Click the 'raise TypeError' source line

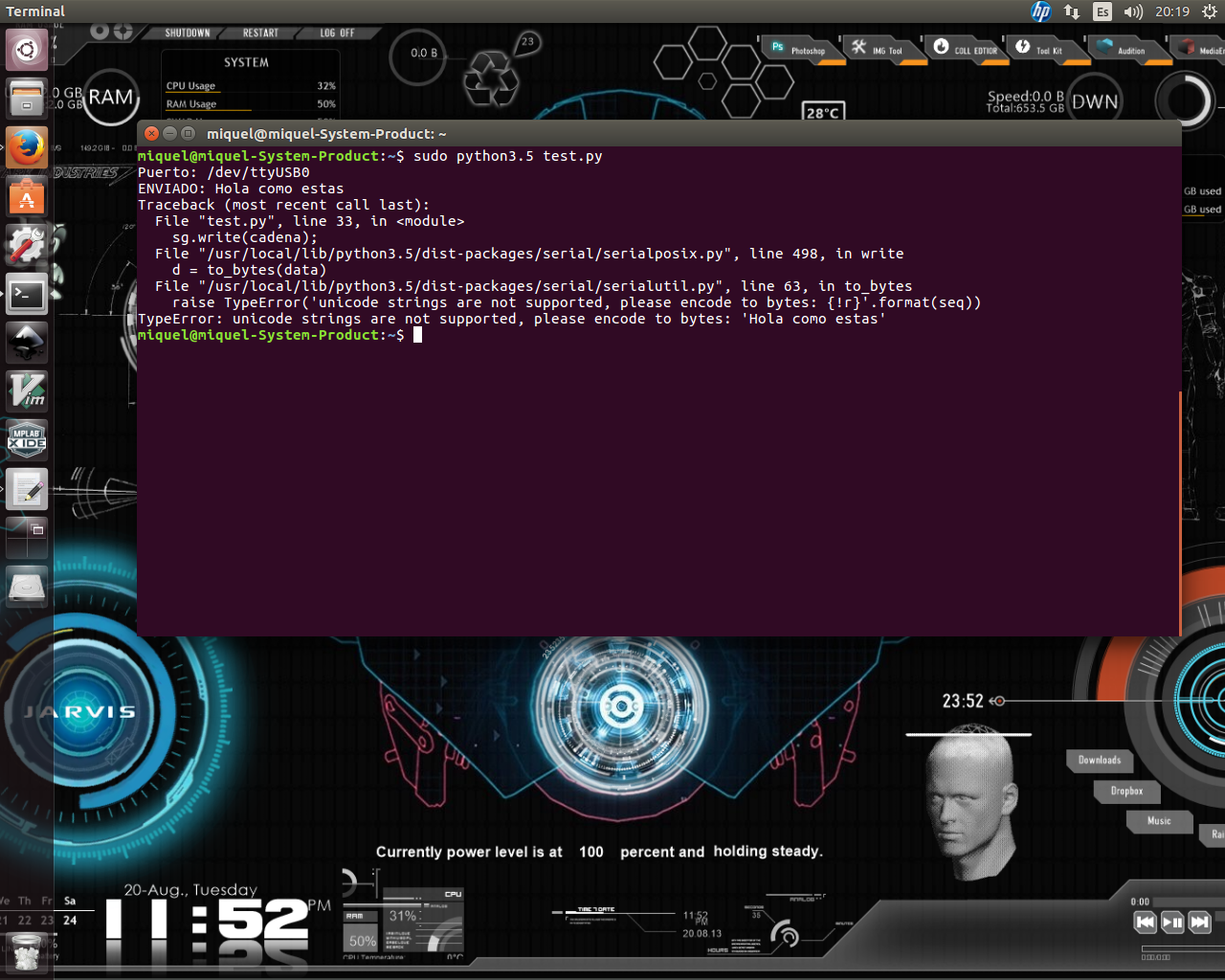click(577, 302)
